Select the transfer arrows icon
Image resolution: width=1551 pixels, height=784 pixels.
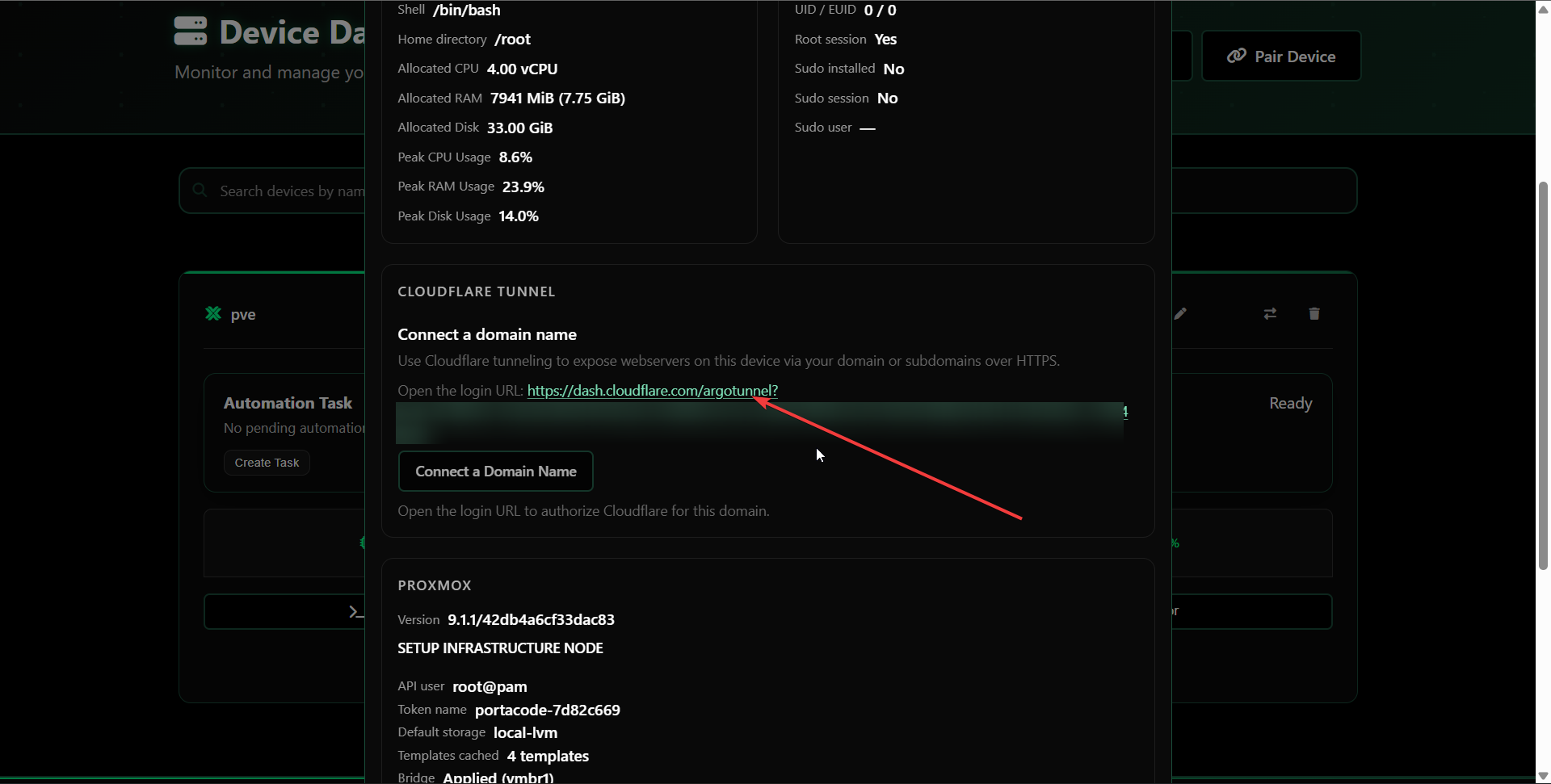pos(1270,314)
